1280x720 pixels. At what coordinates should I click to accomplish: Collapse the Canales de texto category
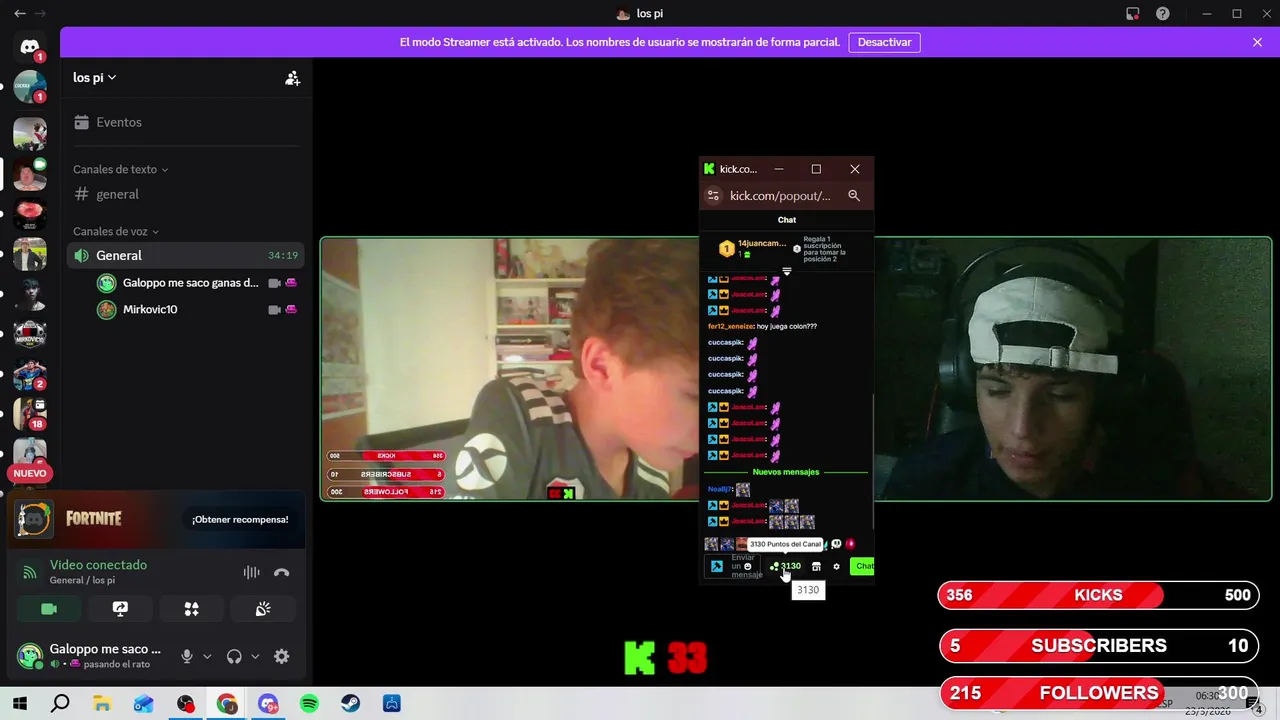point(120,169)
